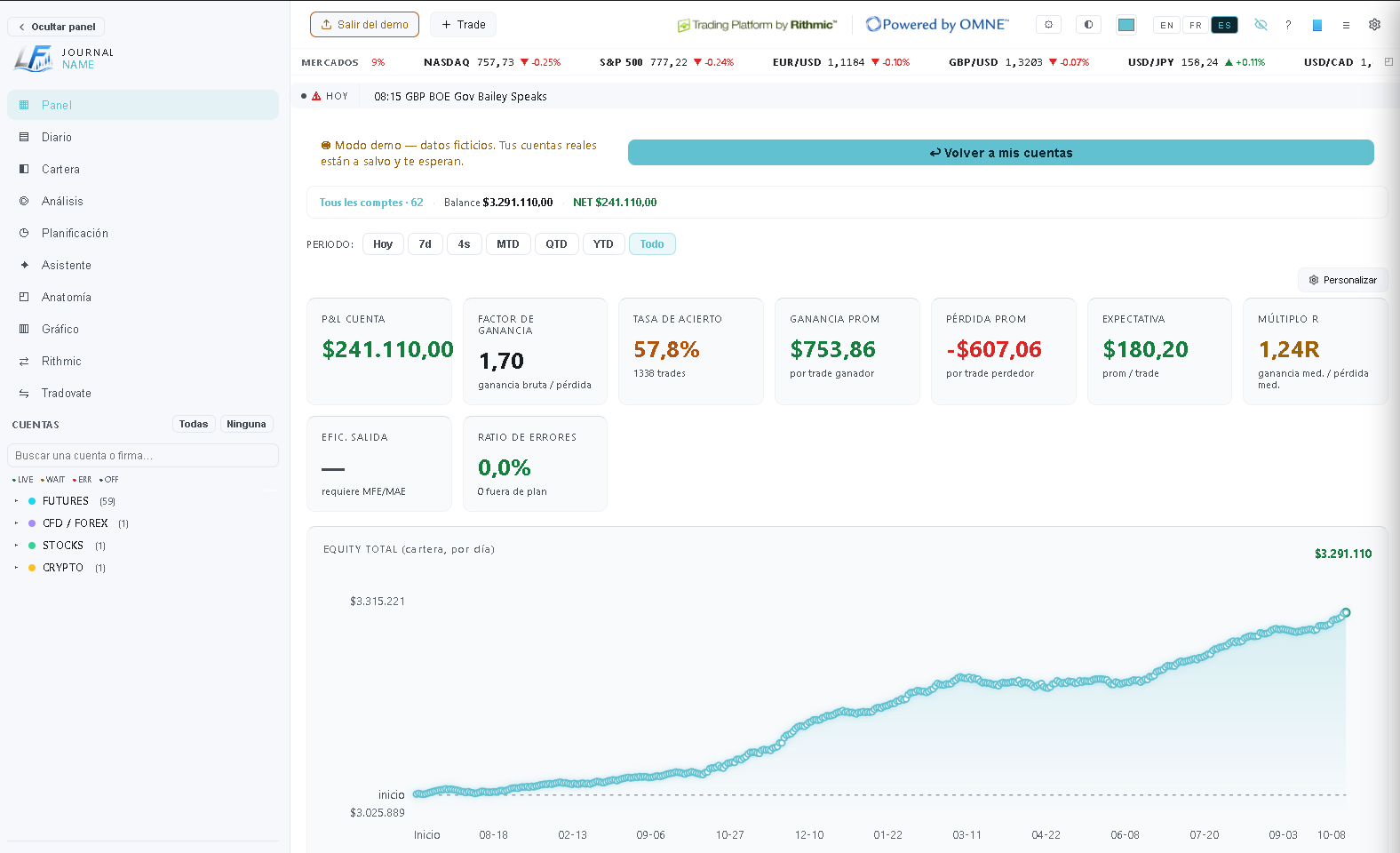Select the MTD period tab
This screenshot has height=853, width=1400.
[x=508, y=244]
